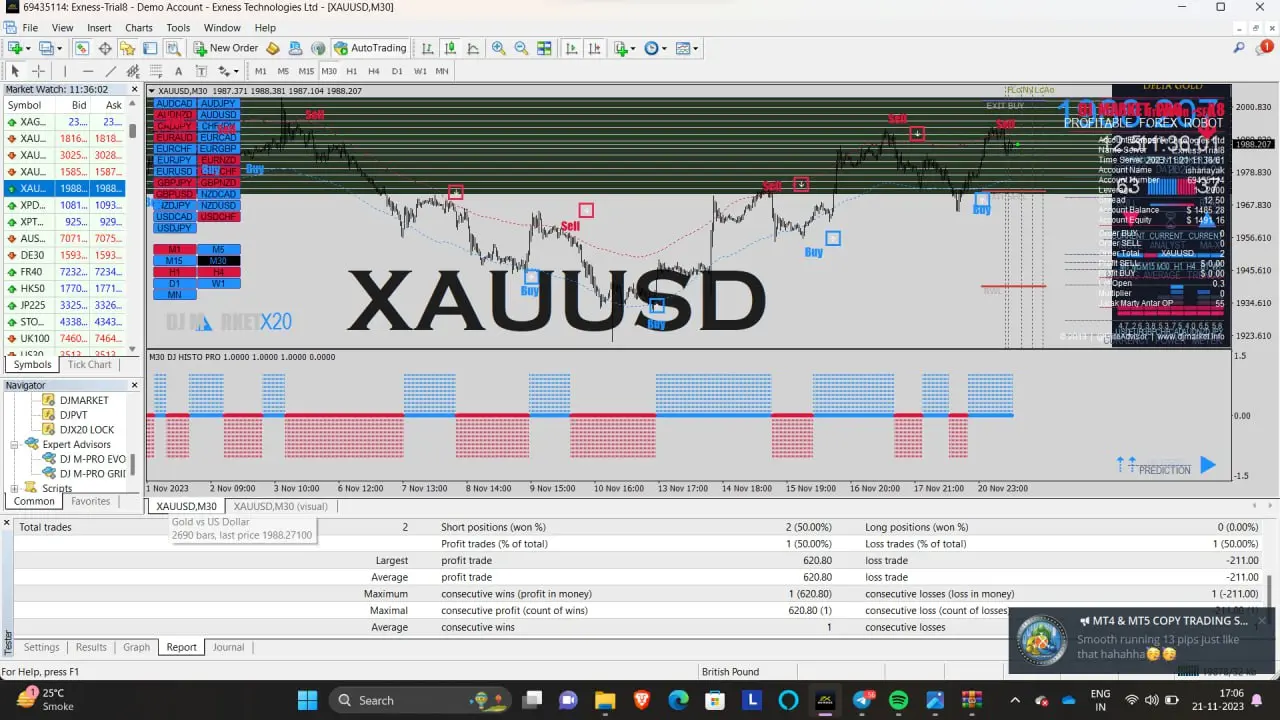Toggle the Terminal panel icon
This screenshot has width=1280, height=720.
150,48
